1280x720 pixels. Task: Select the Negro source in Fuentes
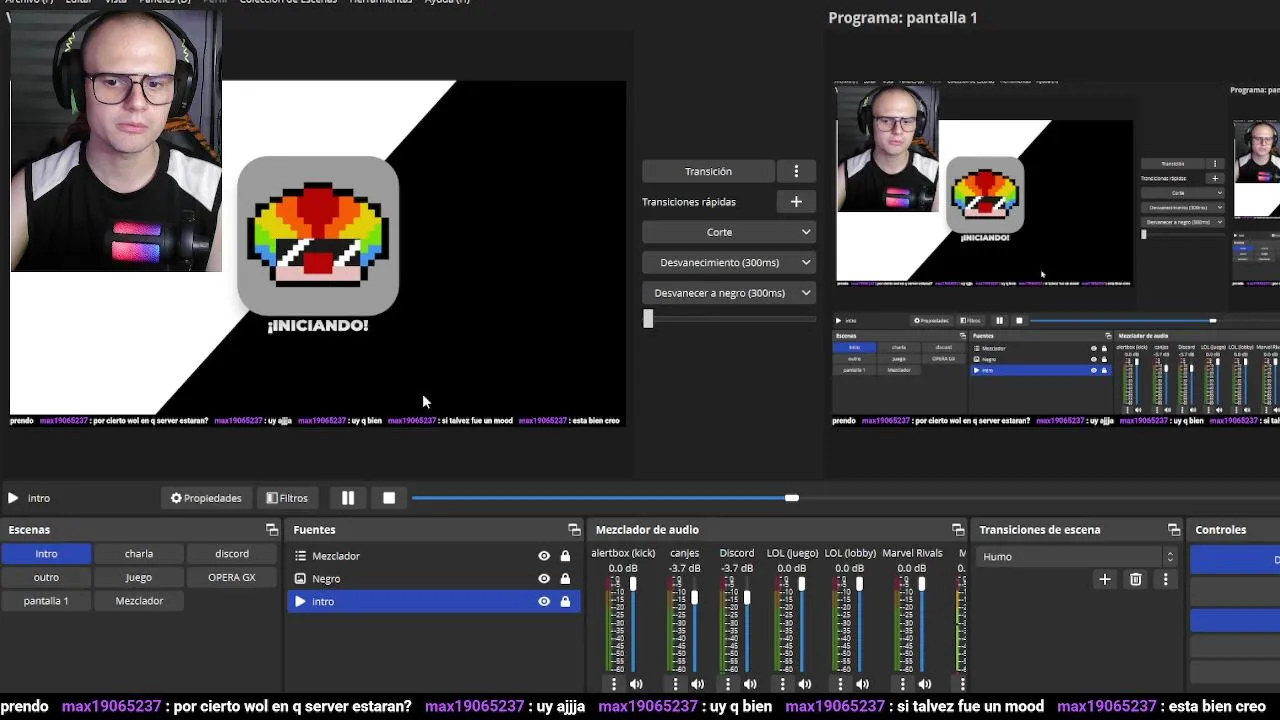[x=433, y=578]
